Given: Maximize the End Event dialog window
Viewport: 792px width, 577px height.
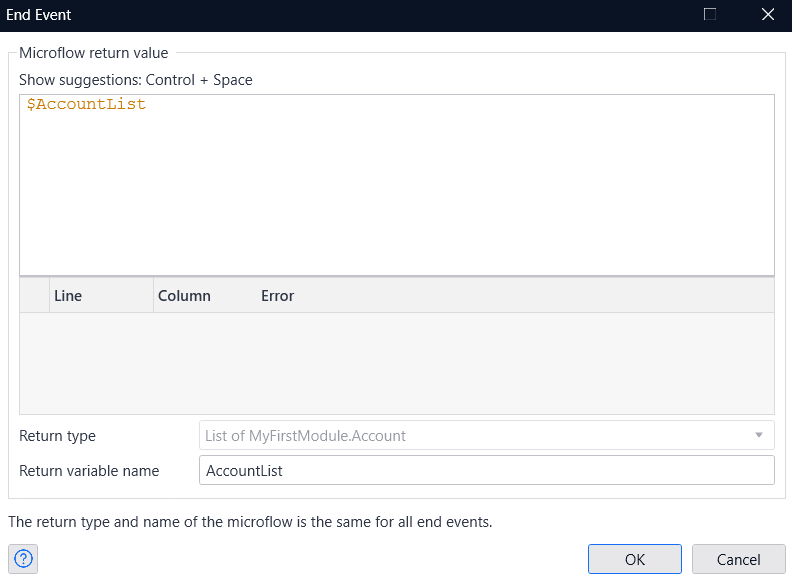Looking at the screenshot, I should coord(710,15).
